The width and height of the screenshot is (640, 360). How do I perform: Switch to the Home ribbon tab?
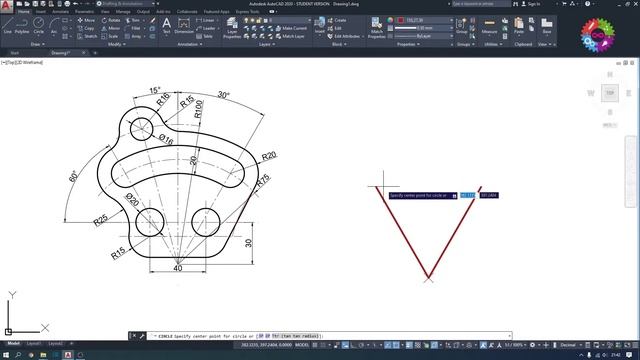[24, 12]
